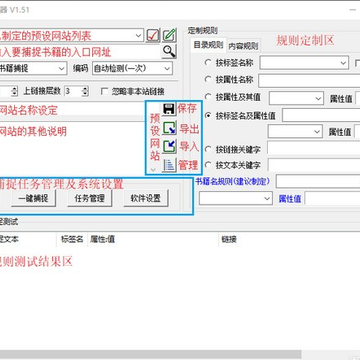Click the 定制规则 group label

[x=203, y=31]
